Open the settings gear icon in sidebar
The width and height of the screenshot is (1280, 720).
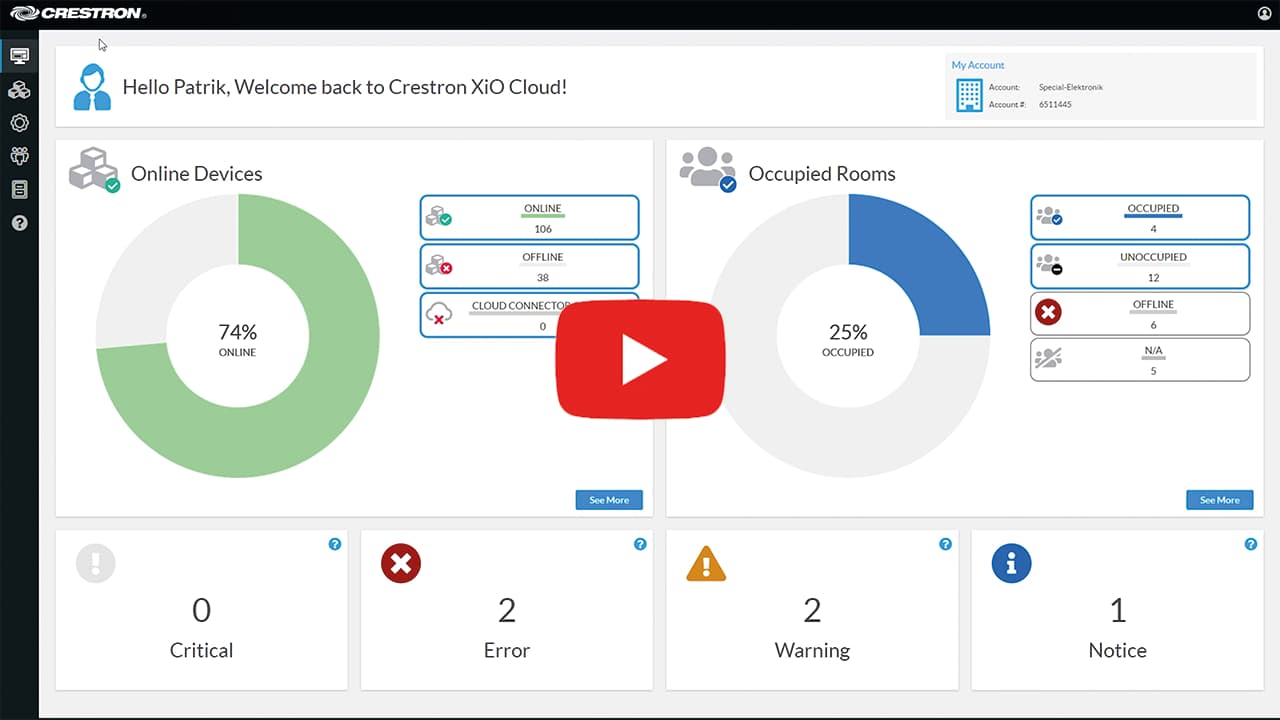19,123
